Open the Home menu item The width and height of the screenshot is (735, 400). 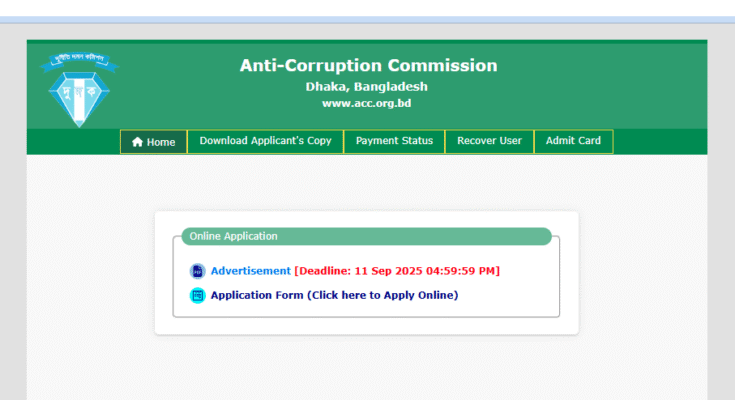pyautogui.click(x=153, y=142)
